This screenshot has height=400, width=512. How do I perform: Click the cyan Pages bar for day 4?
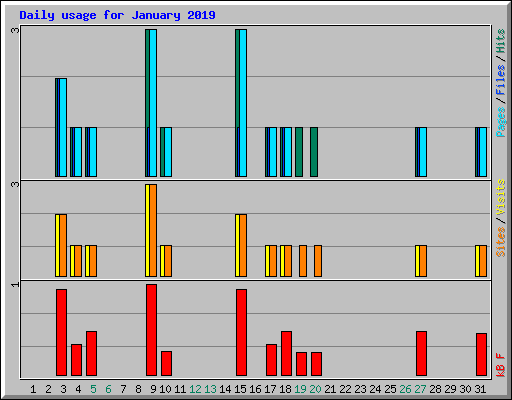point(78,152)
